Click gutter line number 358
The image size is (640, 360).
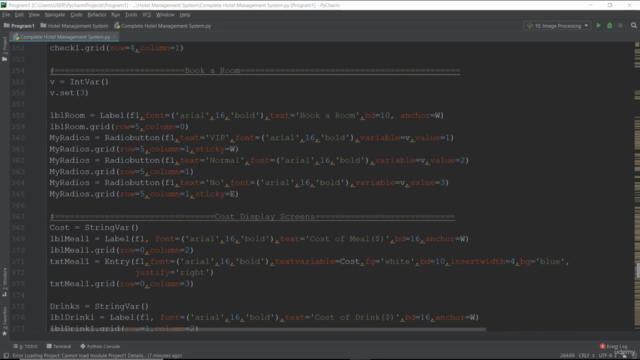tap(18, 116)
